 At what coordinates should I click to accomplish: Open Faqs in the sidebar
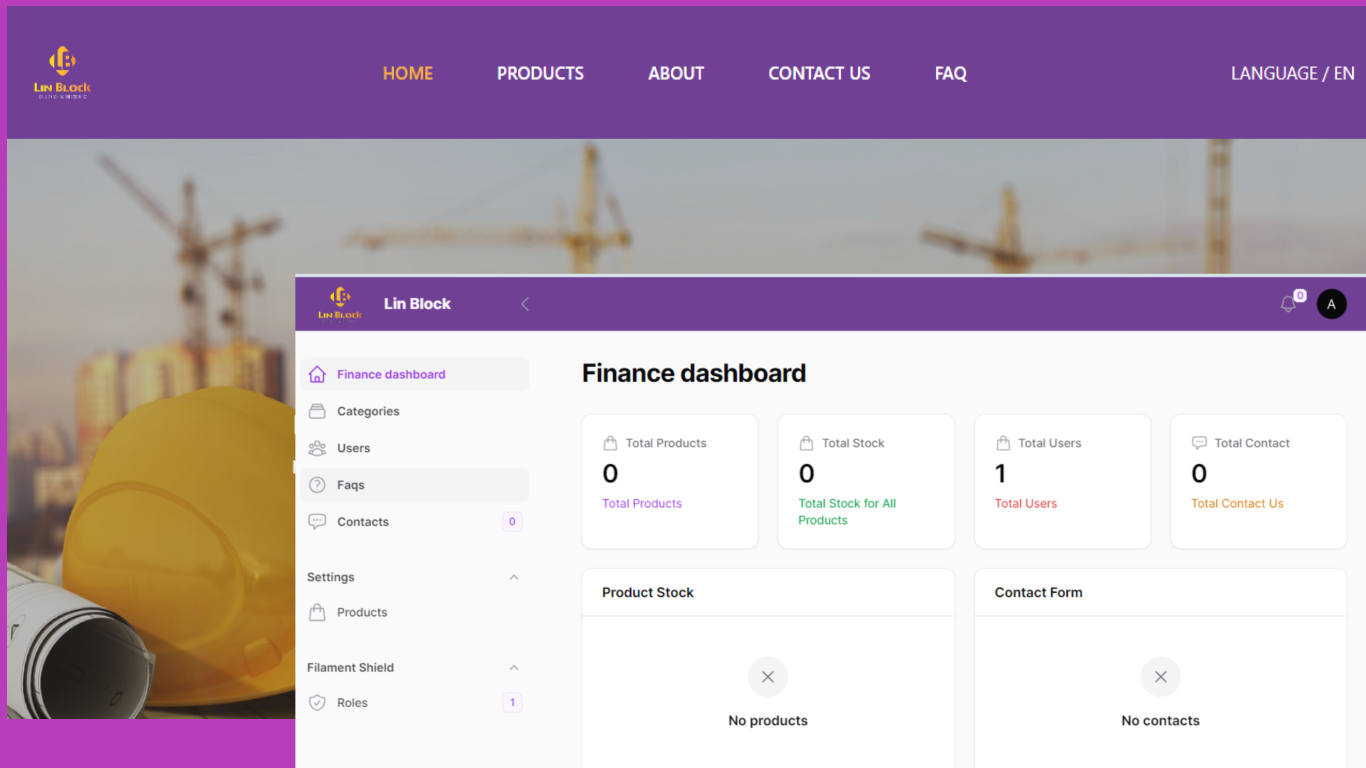[x=415, y=485]
